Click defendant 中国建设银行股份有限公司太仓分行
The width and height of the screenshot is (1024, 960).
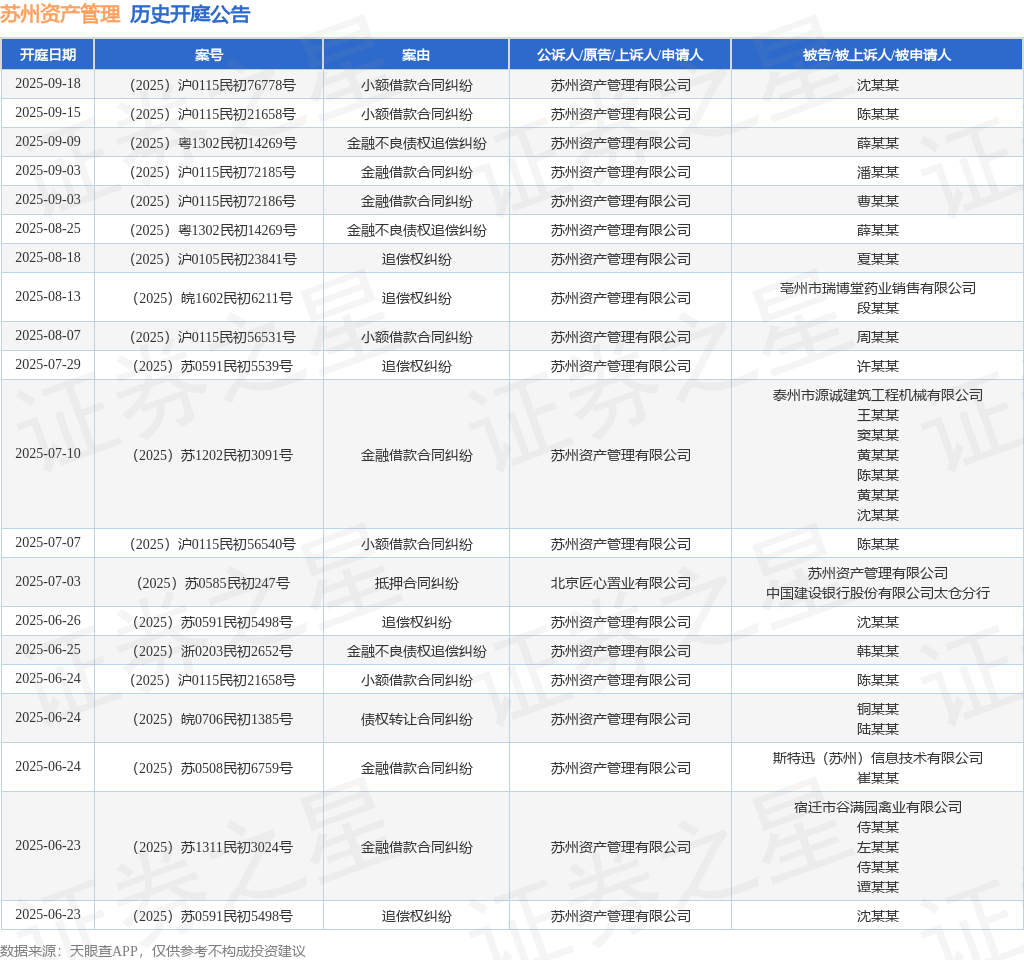[x=878, y=593]
